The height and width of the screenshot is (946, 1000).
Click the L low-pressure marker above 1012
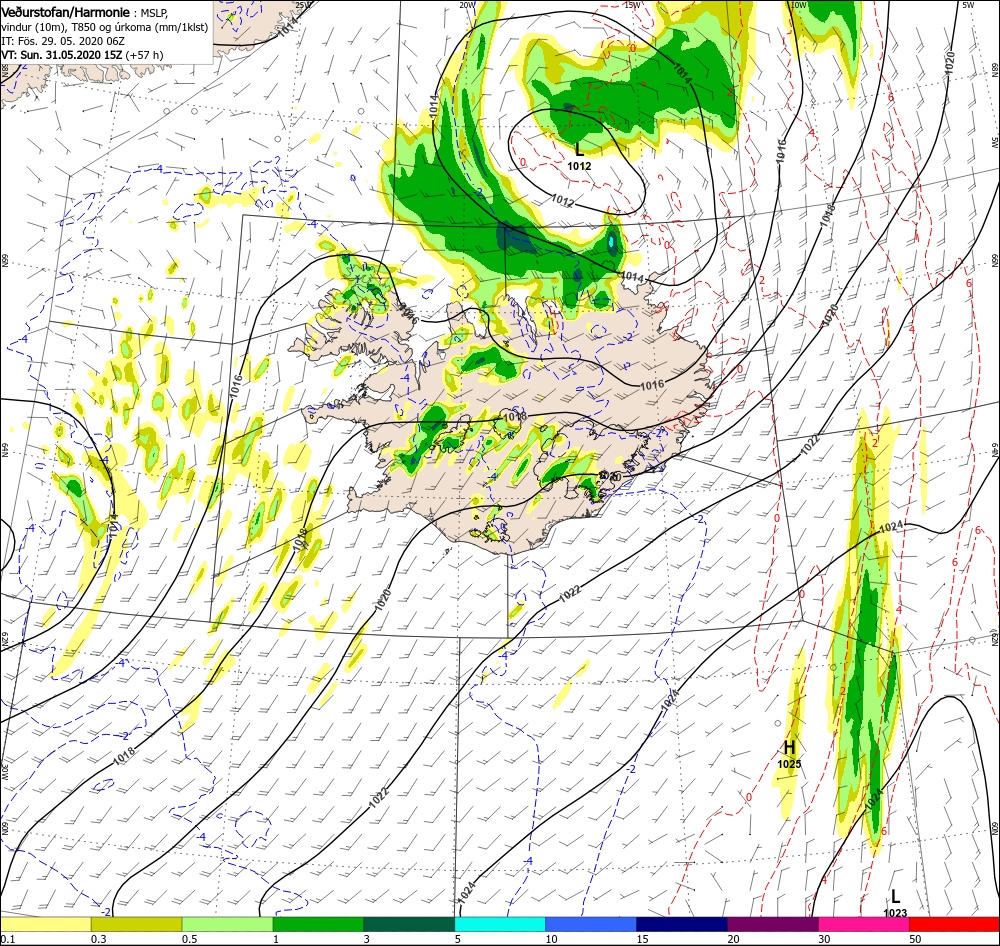pyautogui.click(x=579, y=151)
